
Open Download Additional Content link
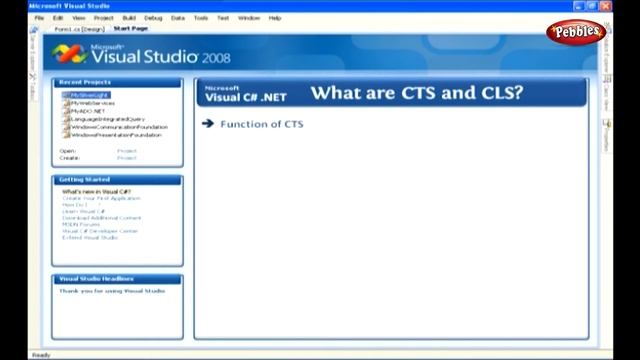point(102,218)
